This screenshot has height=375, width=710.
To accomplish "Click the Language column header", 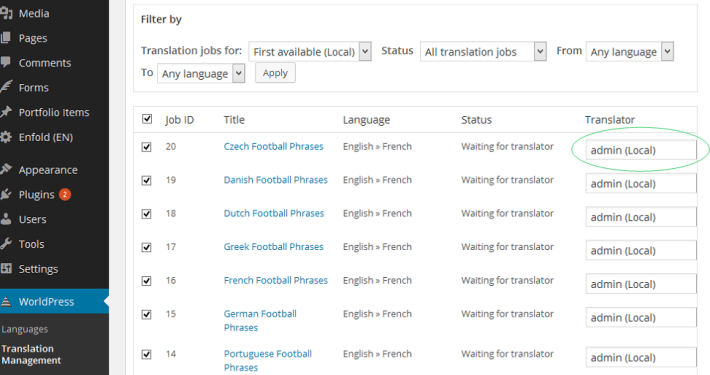I will click(366, 120).
